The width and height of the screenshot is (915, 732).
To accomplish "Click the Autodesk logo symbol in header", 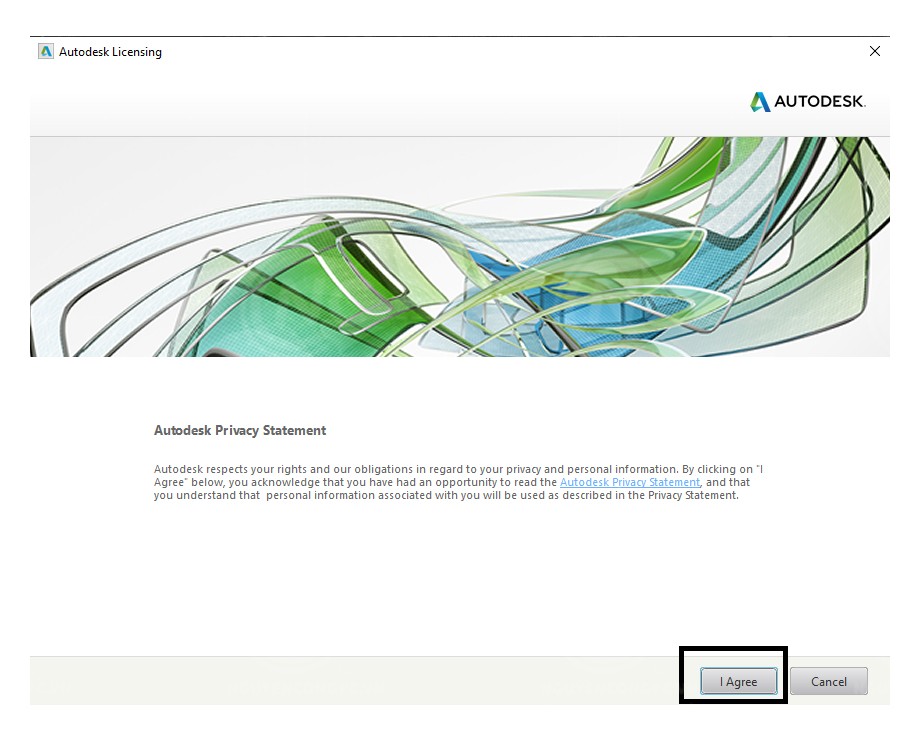I will [x=760, y=102].
